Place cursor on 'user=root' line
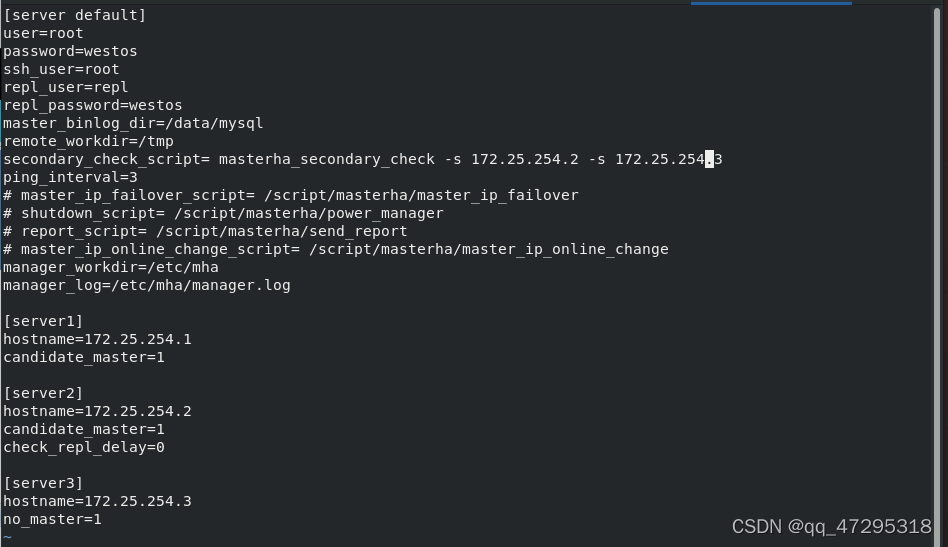 pyautogui.click(x=43, y=33)
